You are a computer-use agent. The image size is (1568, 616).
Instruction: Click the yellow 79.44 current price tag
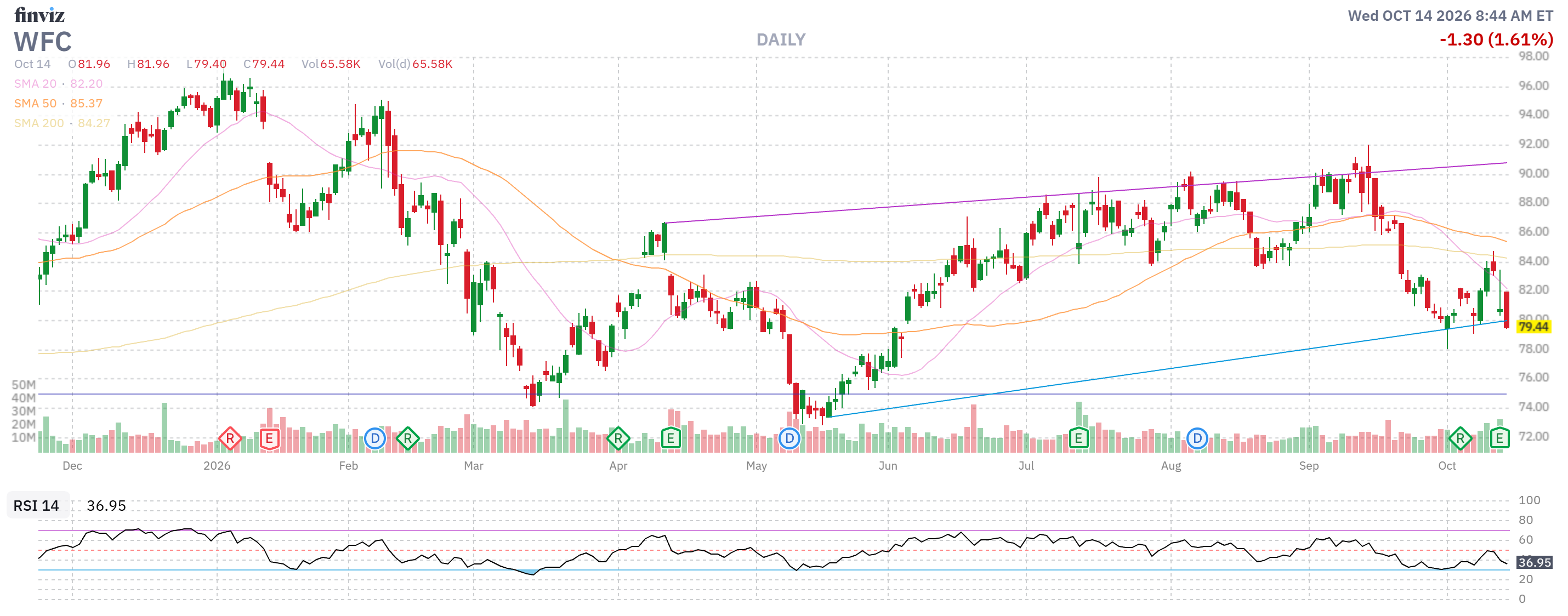tap(1533, 327)
